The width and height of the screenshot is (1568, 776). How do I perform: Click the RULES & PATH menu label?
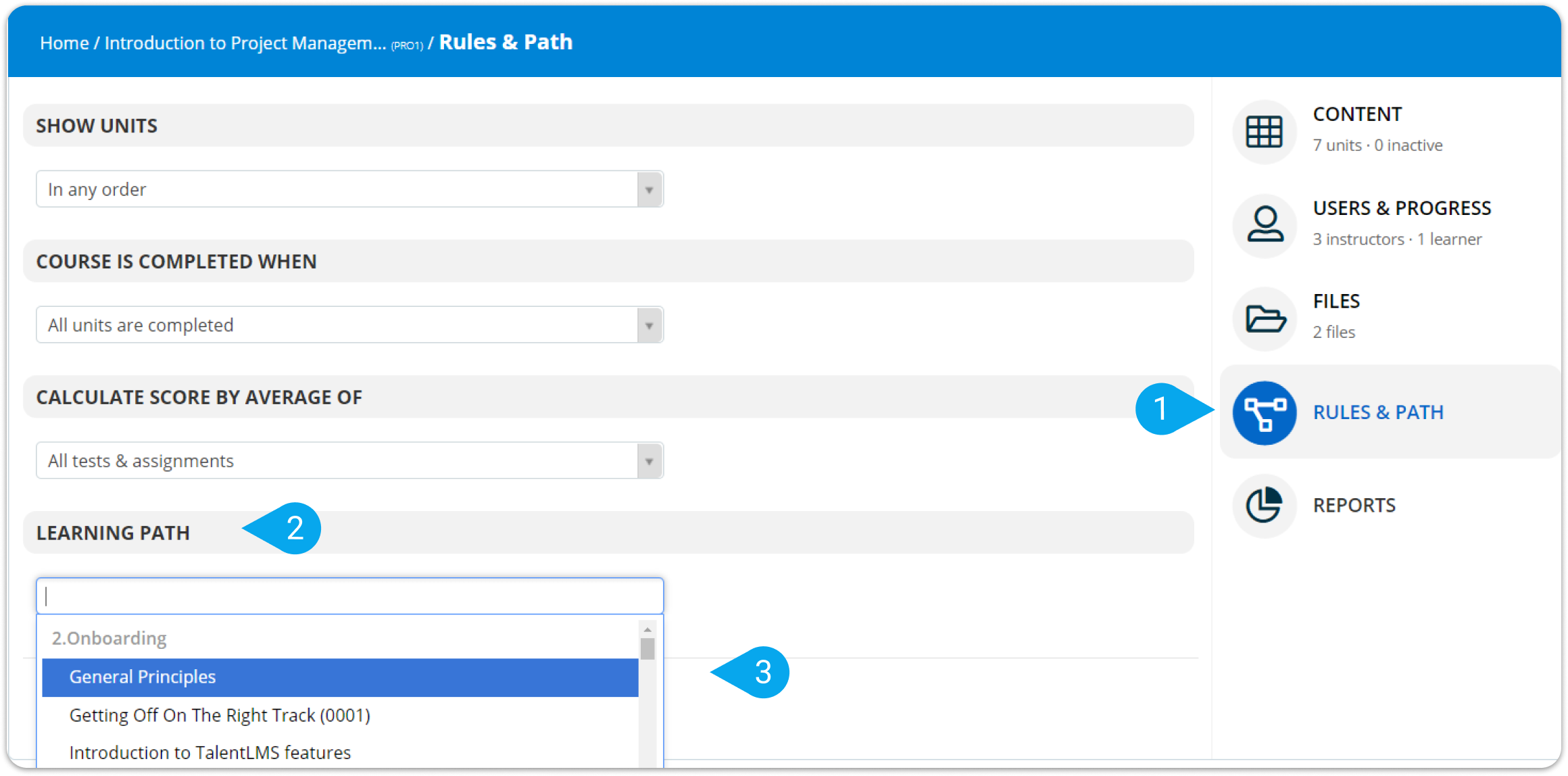[1378, 412]
